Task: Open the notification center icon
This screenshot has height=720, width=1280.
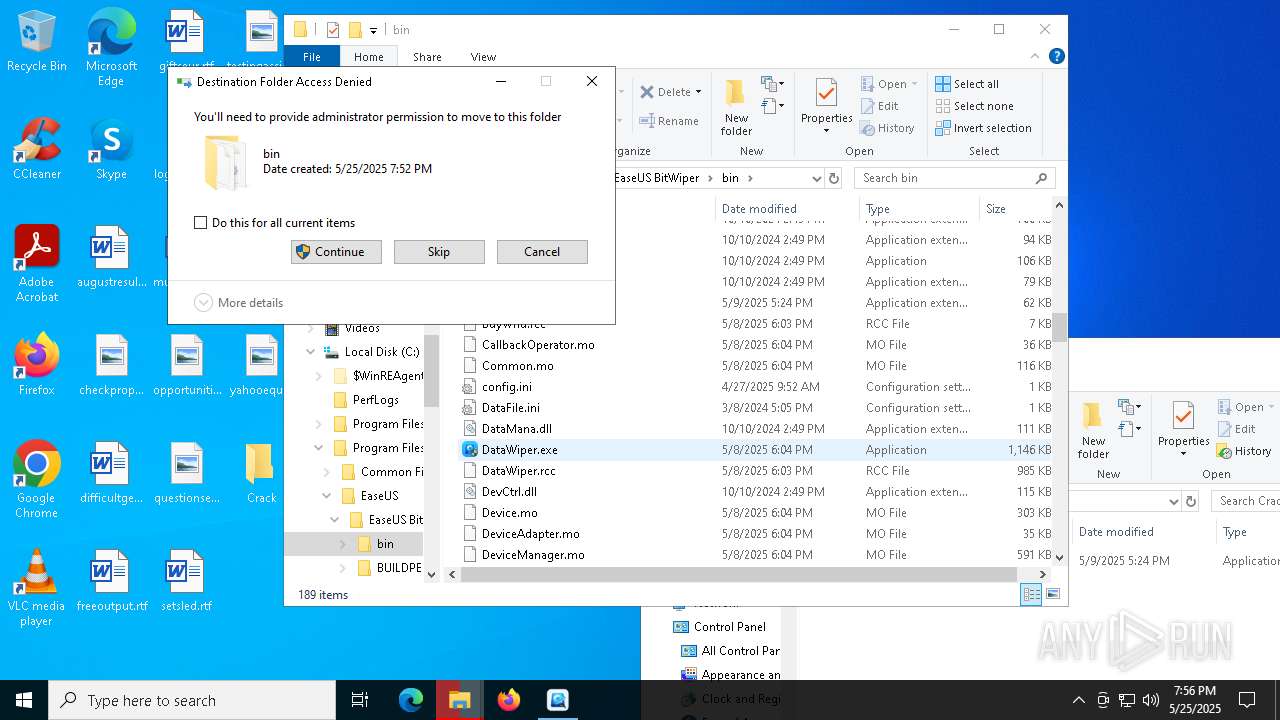Action: pyautogui.click(x=1247, y=700)
